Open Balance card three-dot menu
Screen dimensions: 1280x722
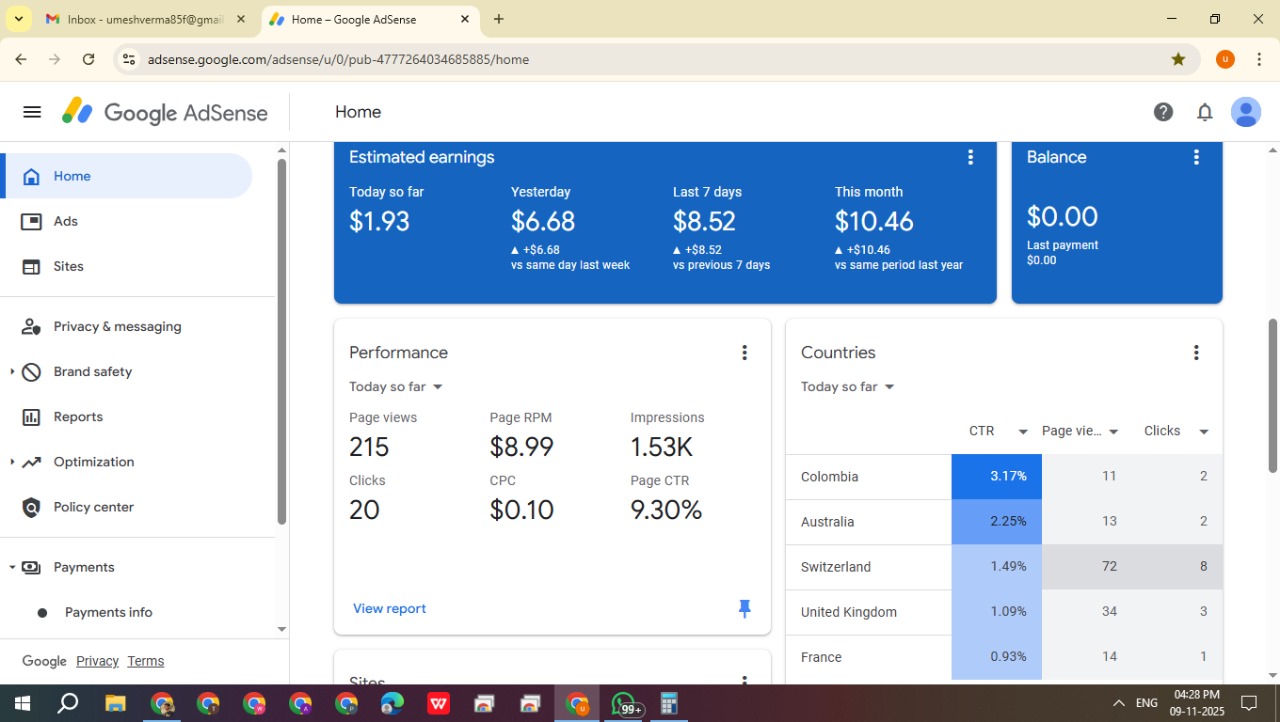[x=1196, y=157]
